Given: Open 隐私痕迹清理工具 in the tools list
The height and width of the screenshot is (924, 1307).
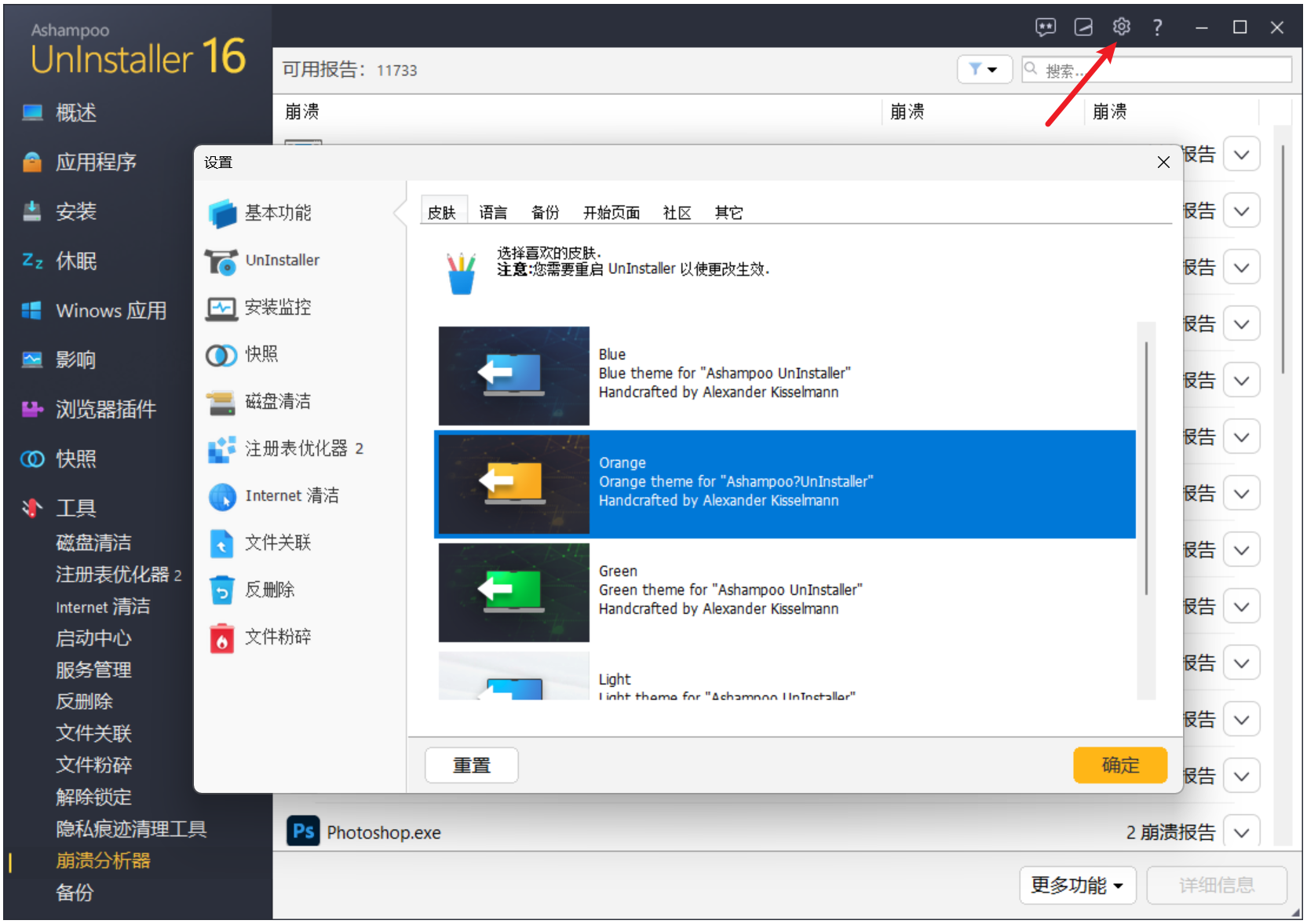Looking at the screenshot, I should [131, 829].
